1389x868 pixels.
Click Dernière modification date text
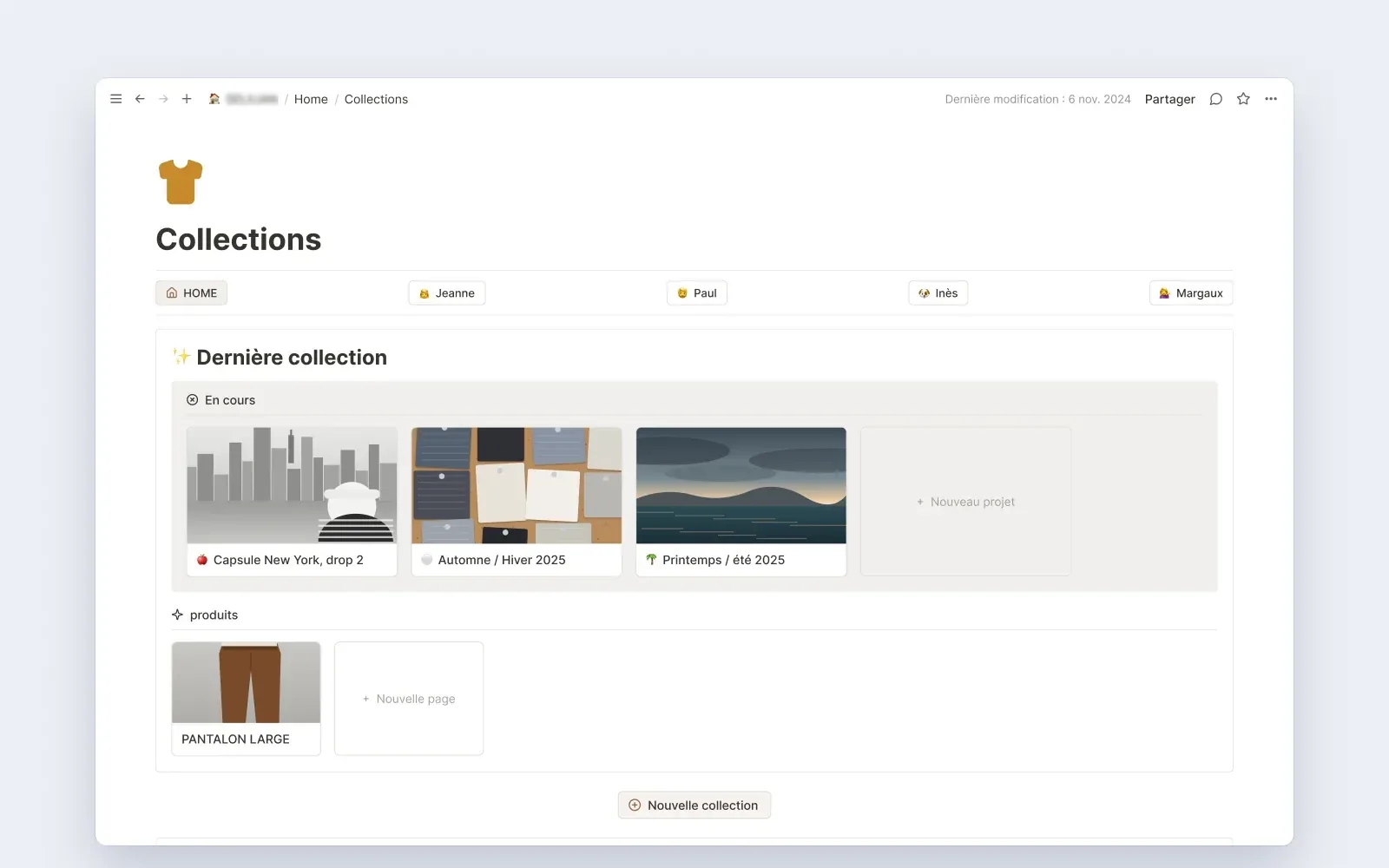(x=1037, y=99)
